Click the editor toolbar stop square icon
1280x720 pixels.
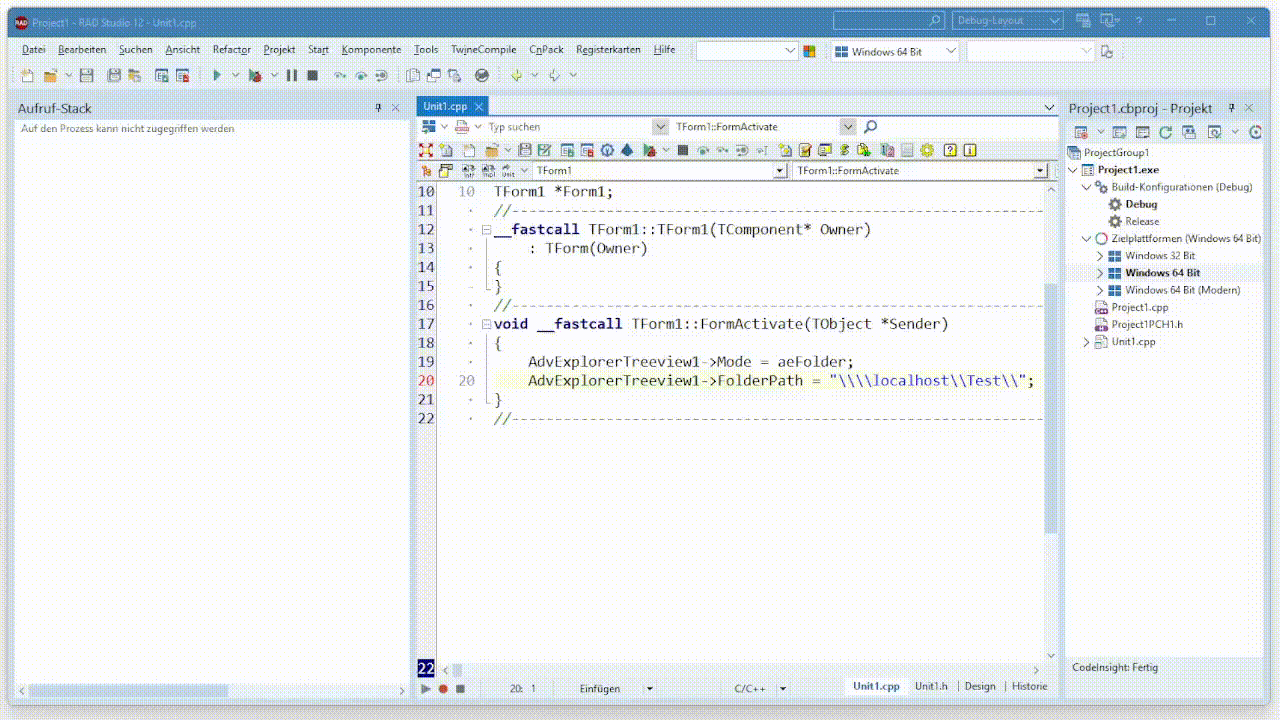tap(683, 150)
